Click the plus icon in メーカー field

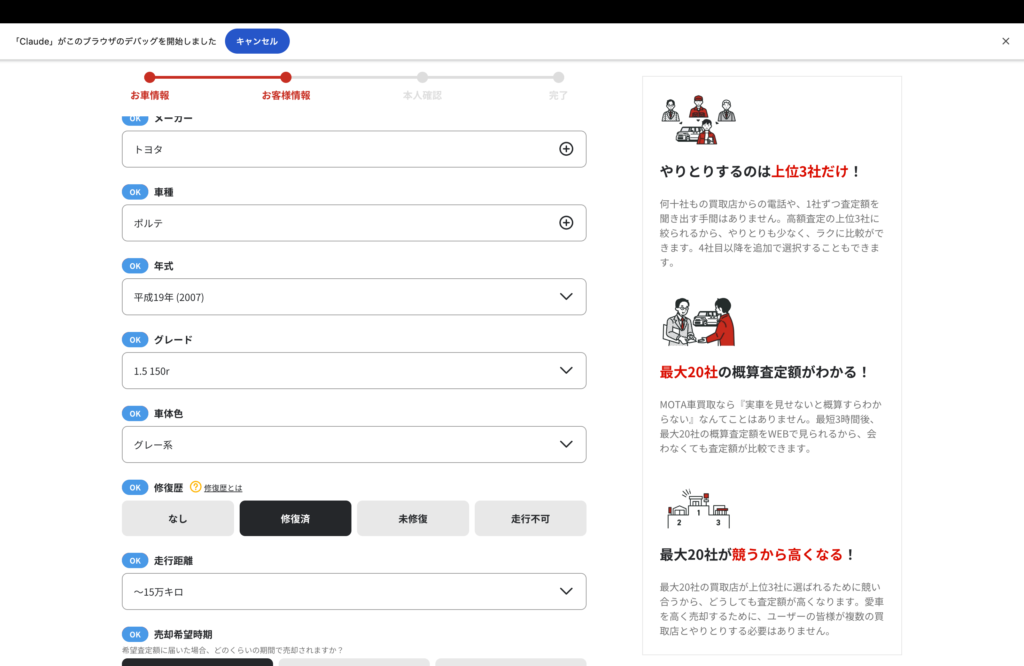[x=566, y=149]
